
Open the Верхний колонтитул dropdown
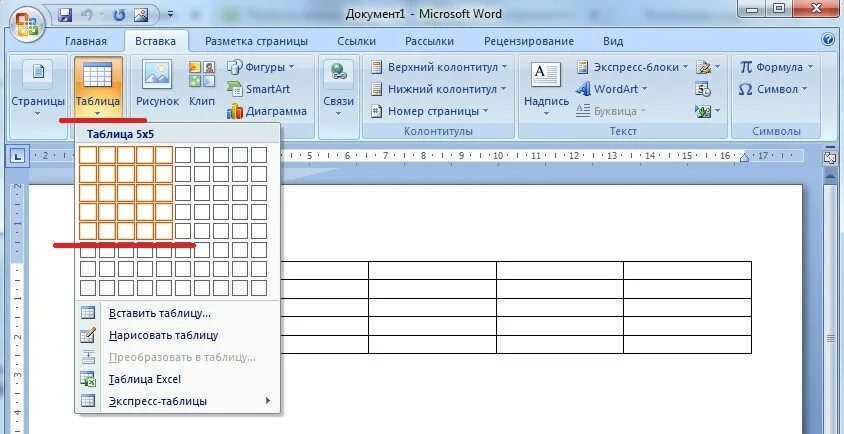click(439, 67)
